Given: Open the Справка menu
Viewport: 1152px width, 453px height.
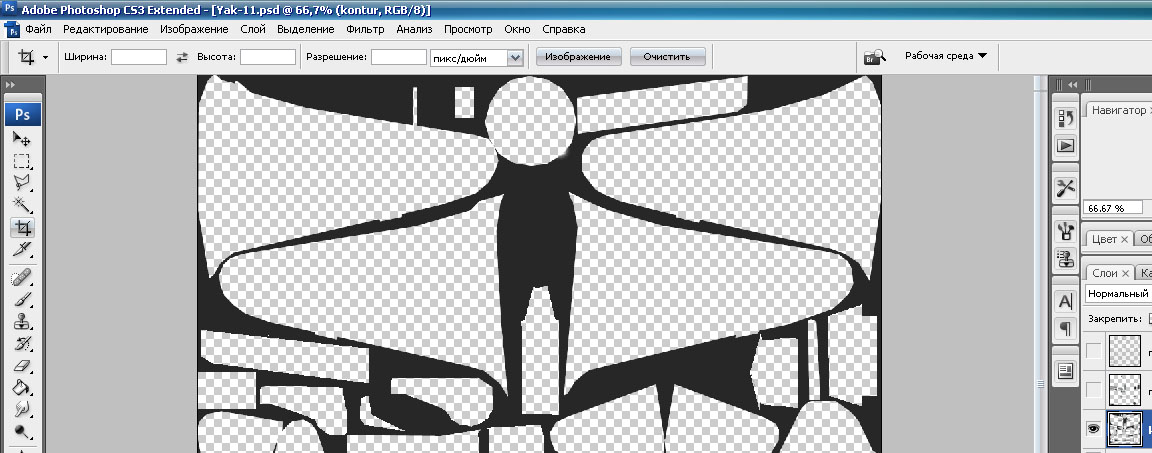Looking at the screenshot, I should (x=564, y=29).
